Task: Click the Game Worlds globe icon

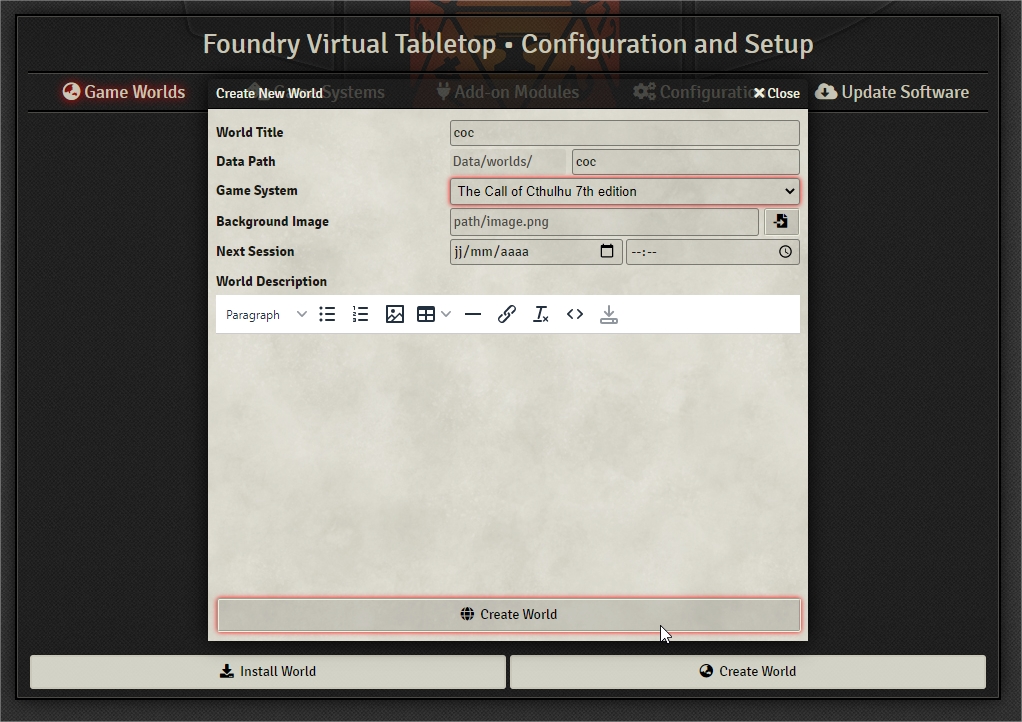Action: pos(71,92)
